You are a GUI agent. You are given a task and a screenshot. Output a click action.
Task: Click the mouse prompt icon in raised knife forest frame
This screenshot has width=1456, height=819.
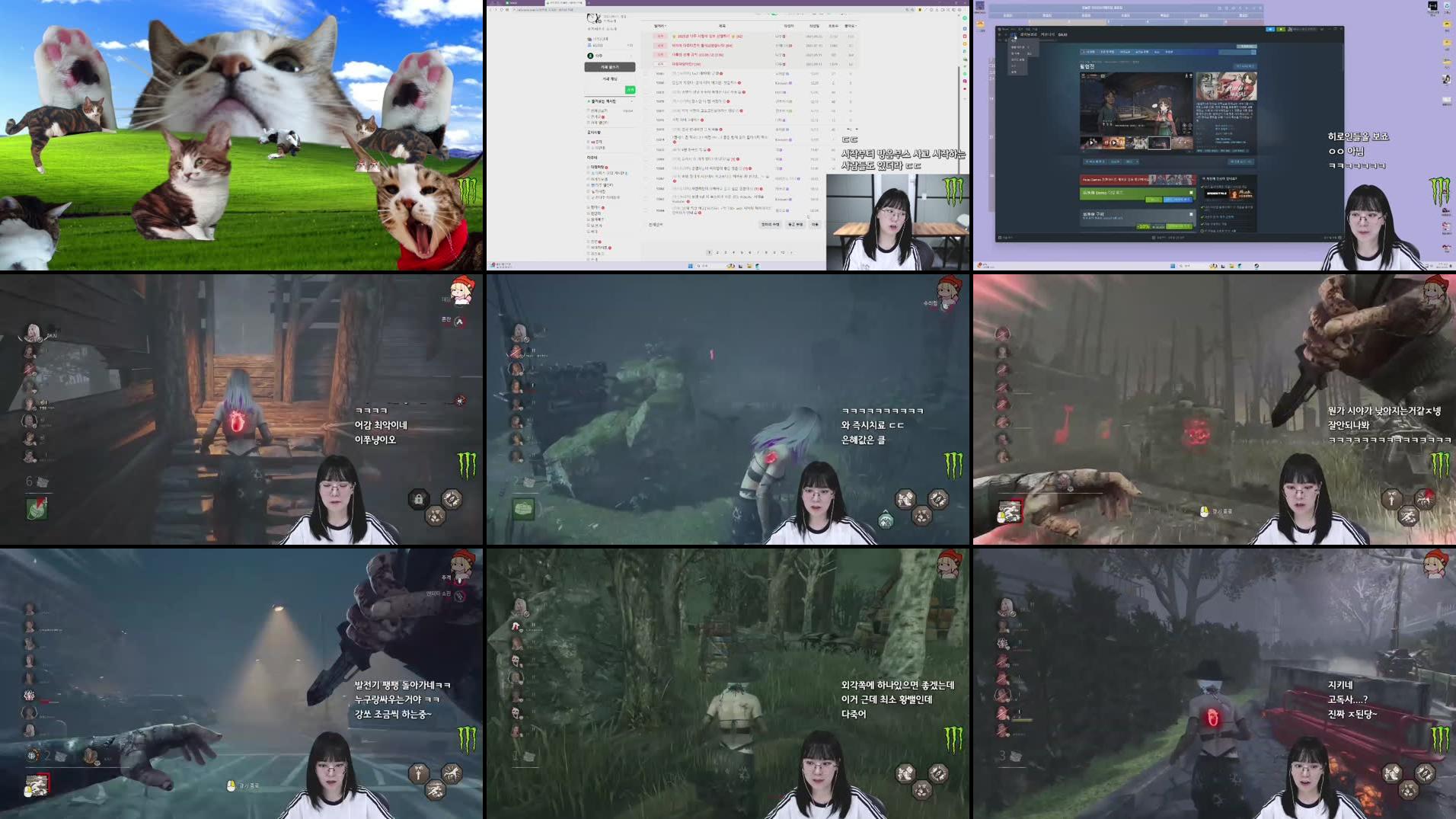[1204, 511]
